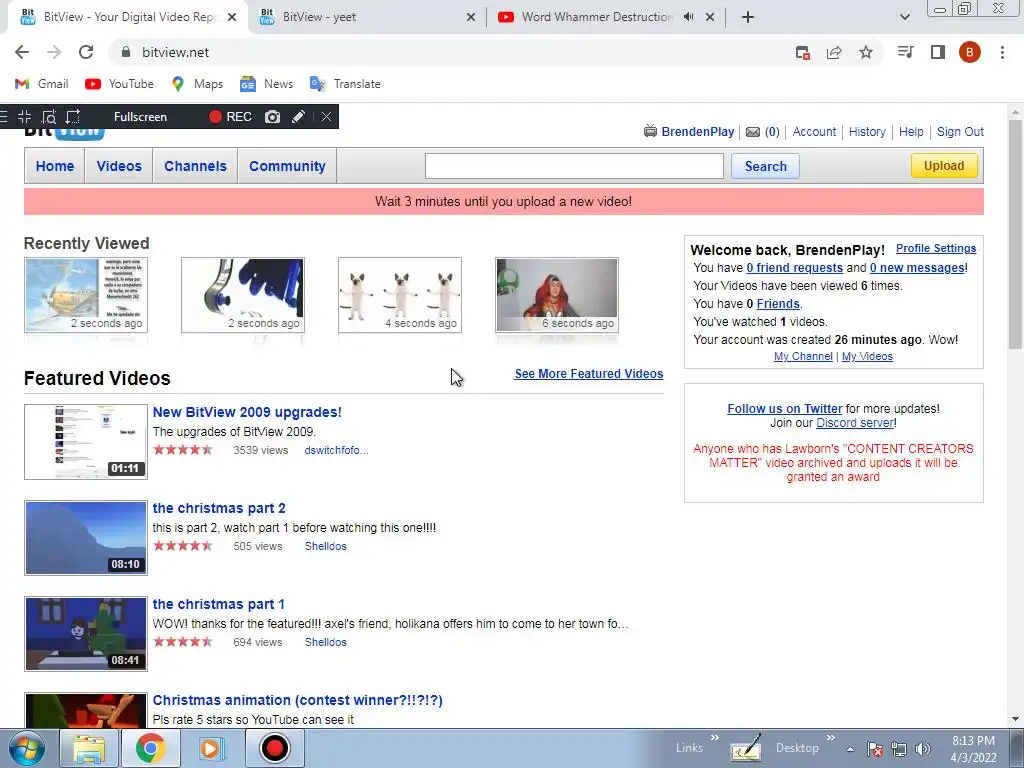
Task: Go back using the browser back arrow
Action: point(22,52)
